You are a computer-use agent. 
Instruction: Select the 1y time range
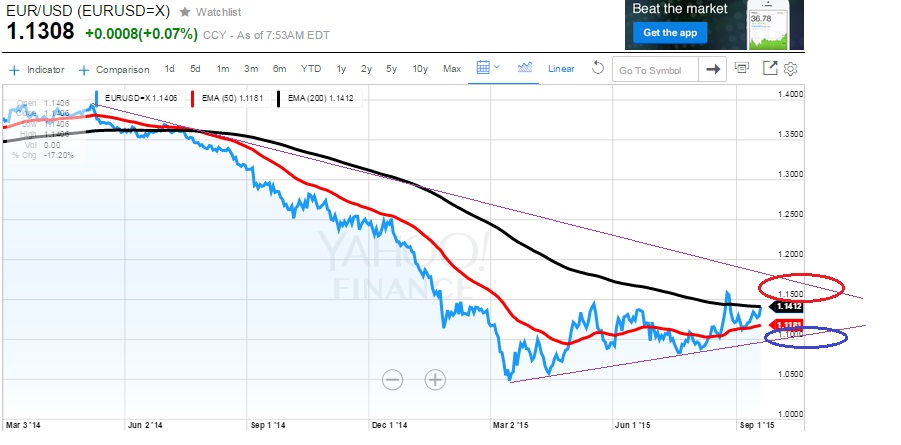coord(341,69)
